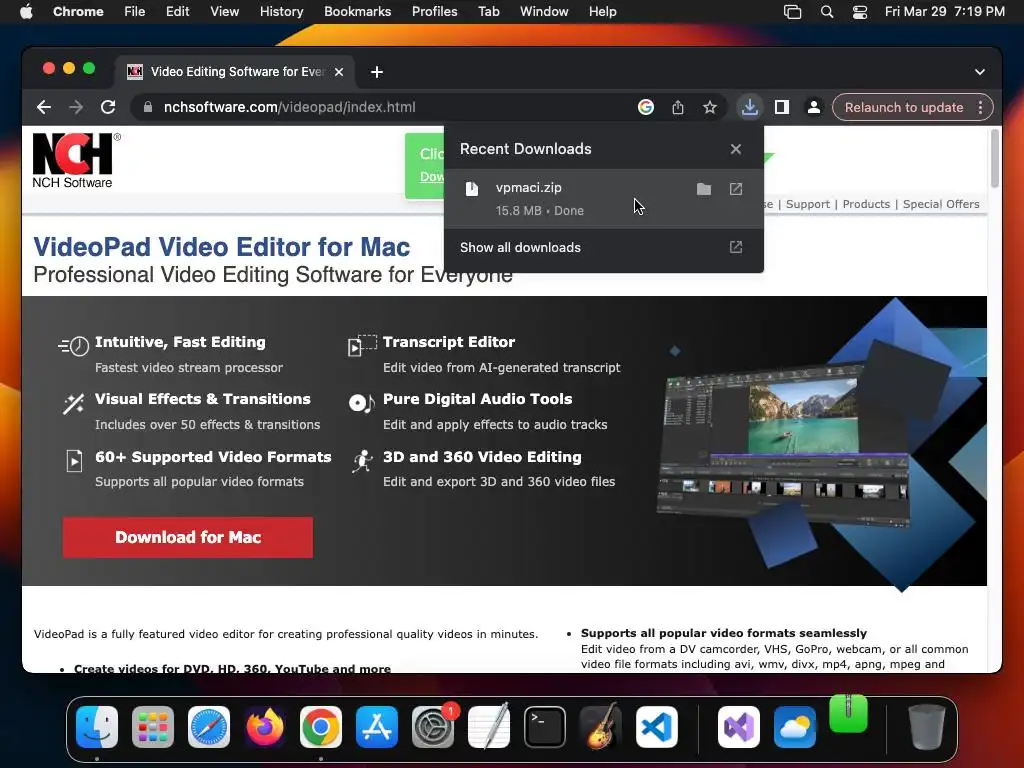This screenshot has height=768, width=1024.
Task: Open Safari from the Dock
Action: pos(209,727)
